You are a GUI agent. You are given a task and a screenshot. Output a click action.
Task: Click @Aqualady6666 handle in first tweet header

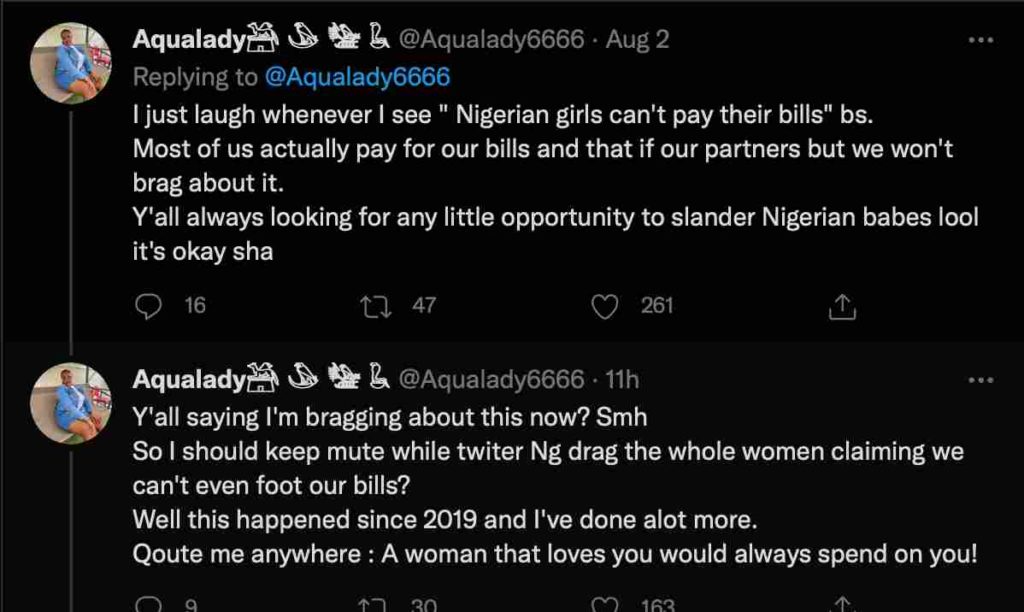coord(490,40)
